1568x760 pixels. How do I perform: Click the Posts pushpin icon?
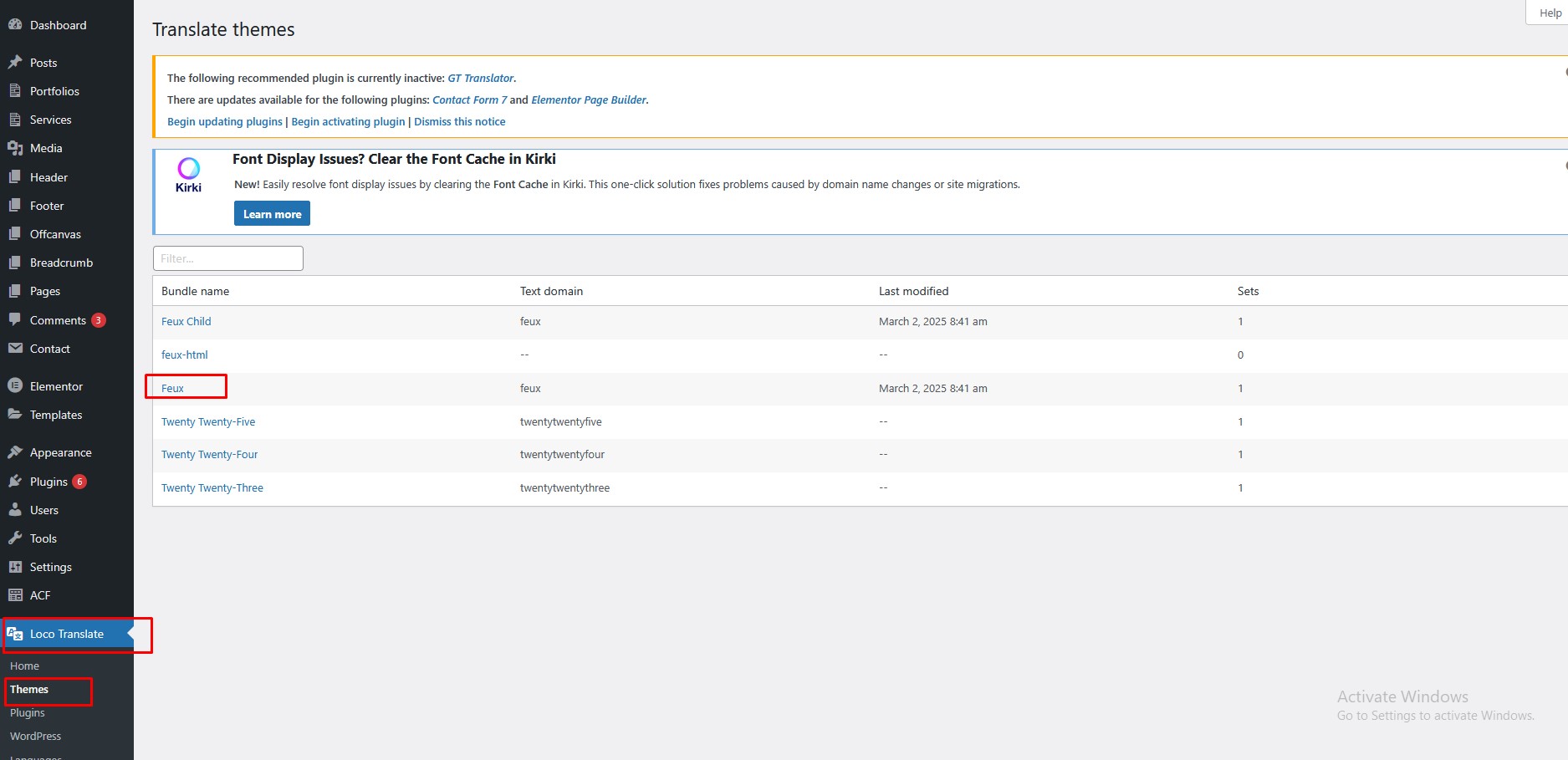click(x=14, y=63)
